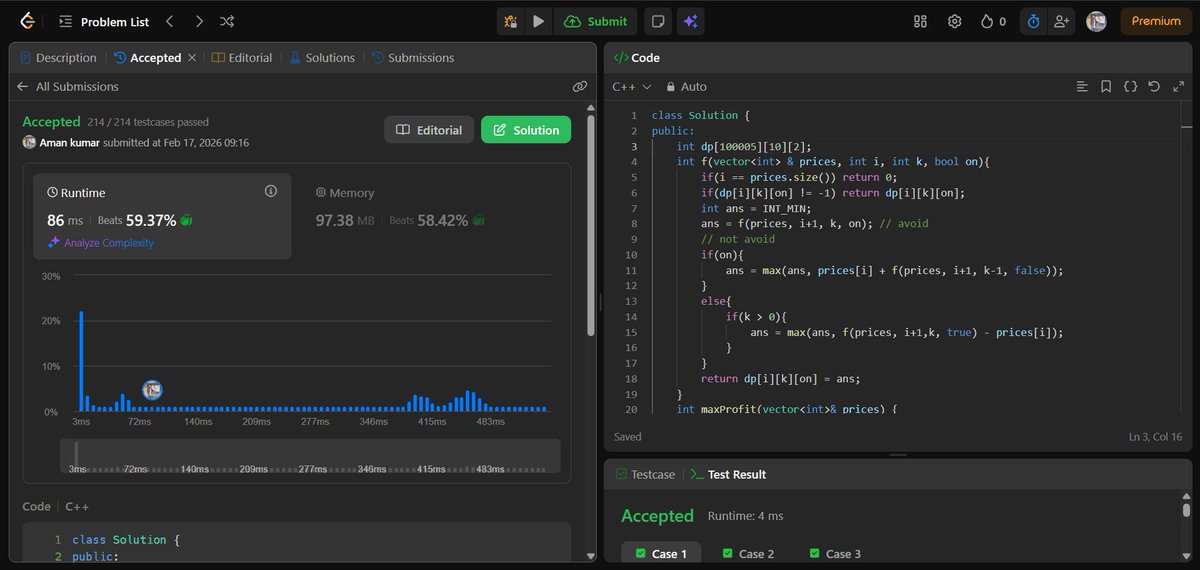Screen dimensions: 1200x570
Task: Click the green Solution button
Action: click(x=526, y=130)
